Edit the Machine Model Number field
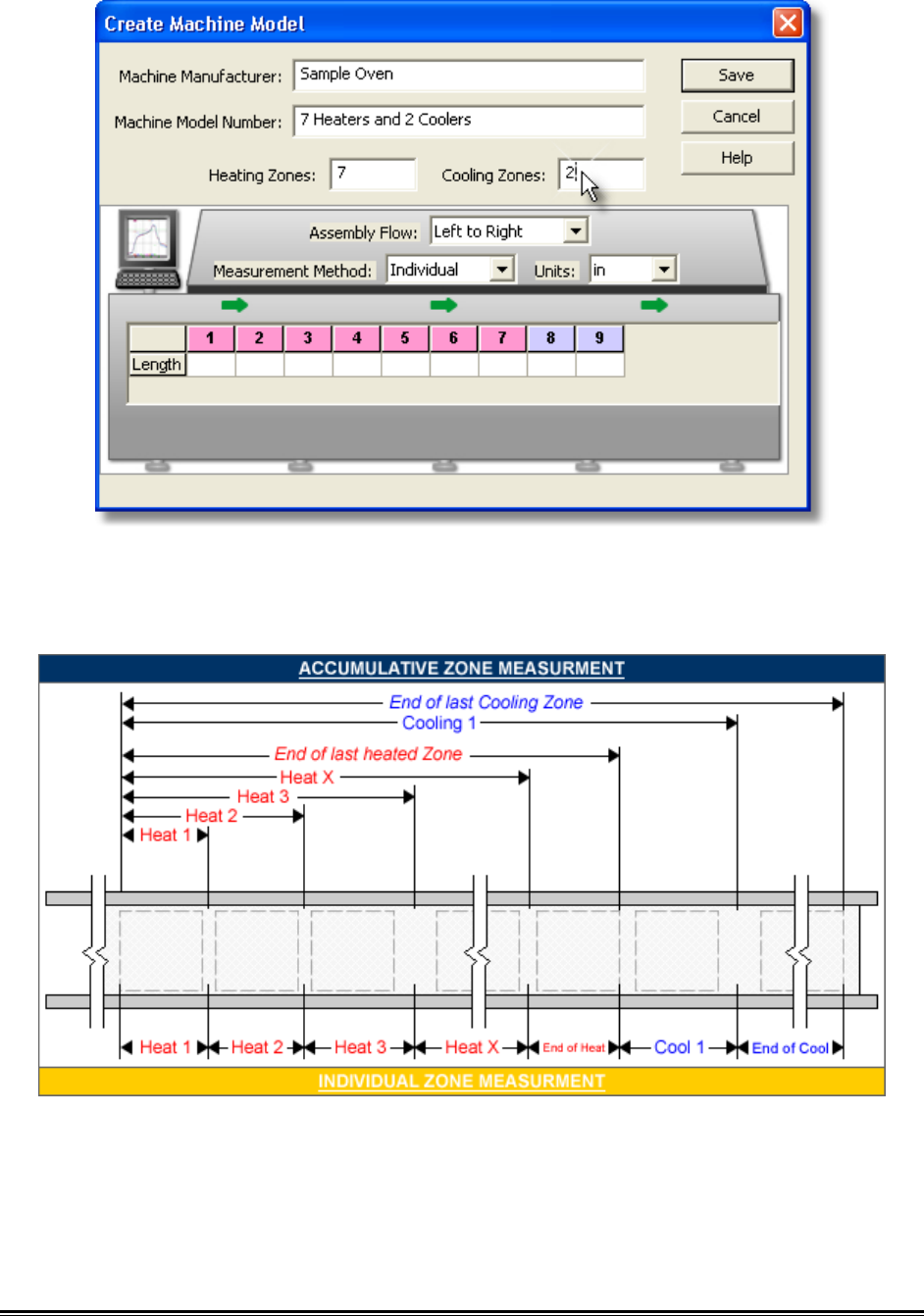924x1316 pixels. (x=469, y=121)
